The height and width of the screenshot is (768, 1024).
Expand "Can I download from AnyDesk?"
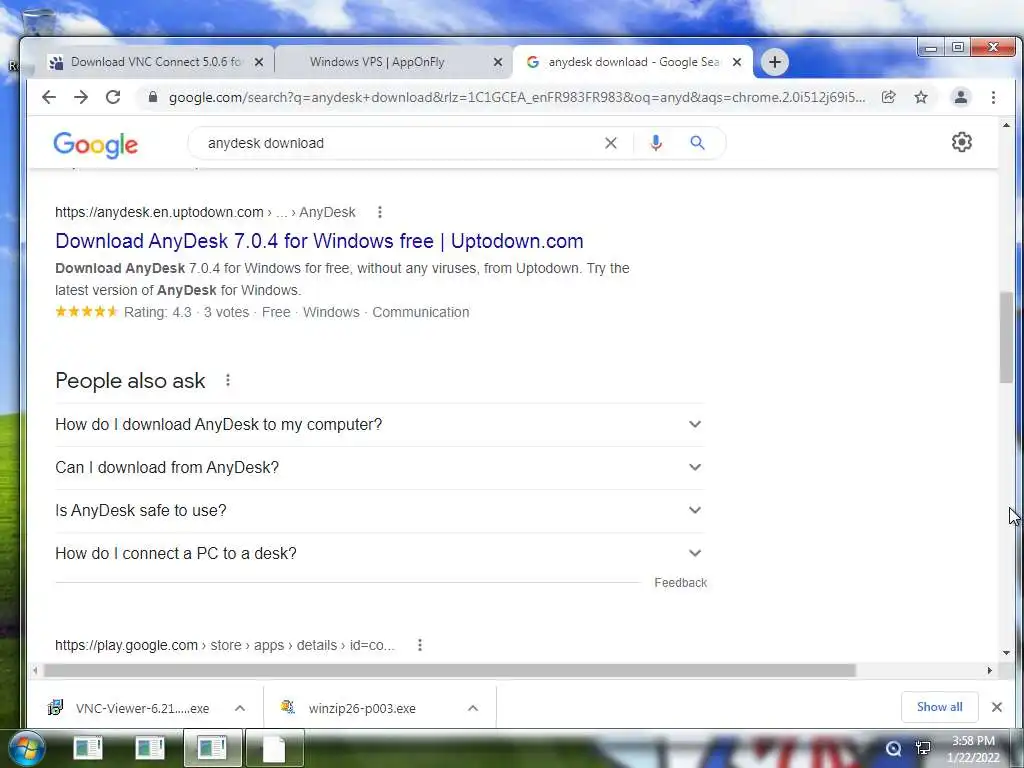pos(379,468)
